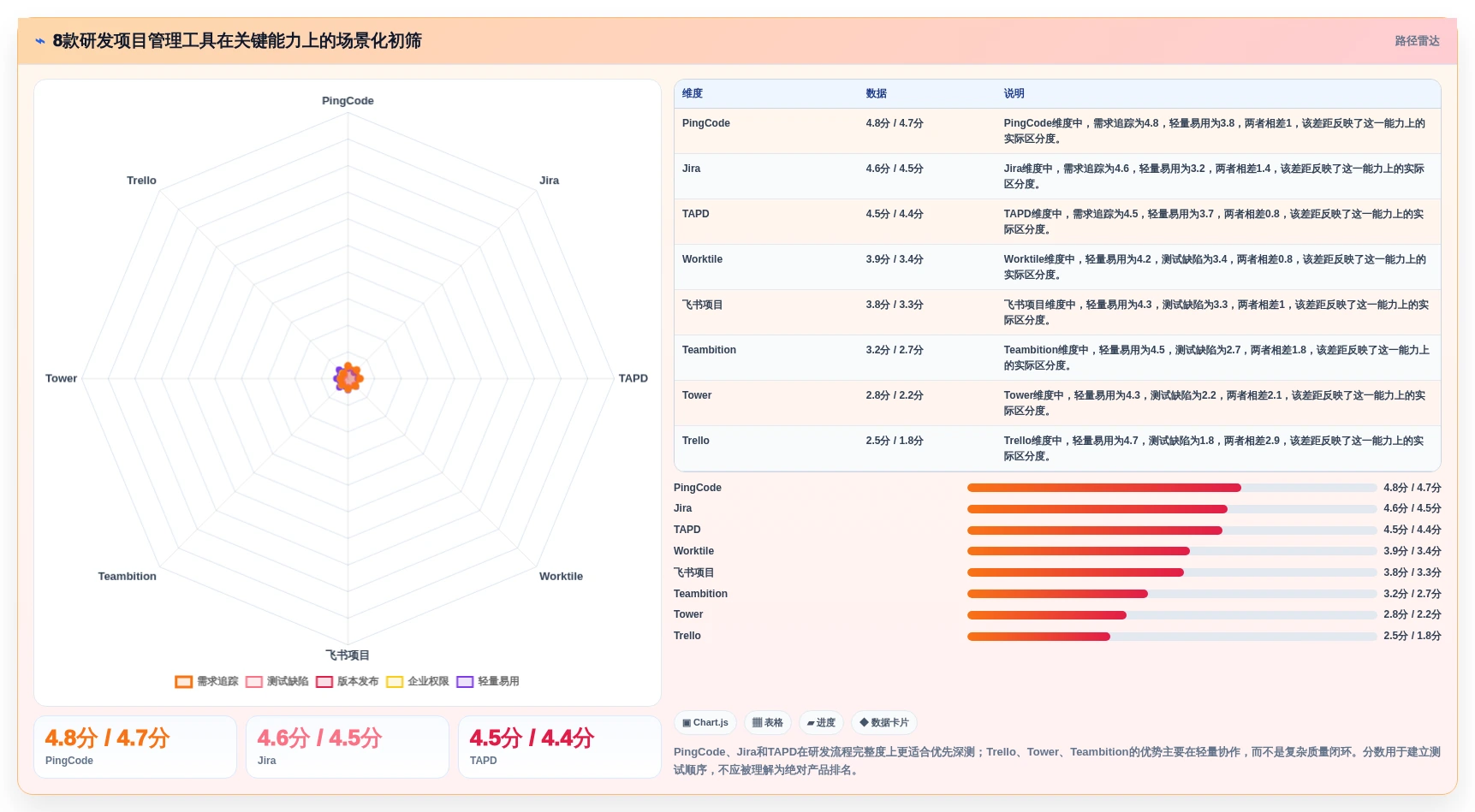Viewport: 1475px width, 812px height.
Task: Click the Jira progress bar
Action: pyautogui.click(x=1172, y=509)
